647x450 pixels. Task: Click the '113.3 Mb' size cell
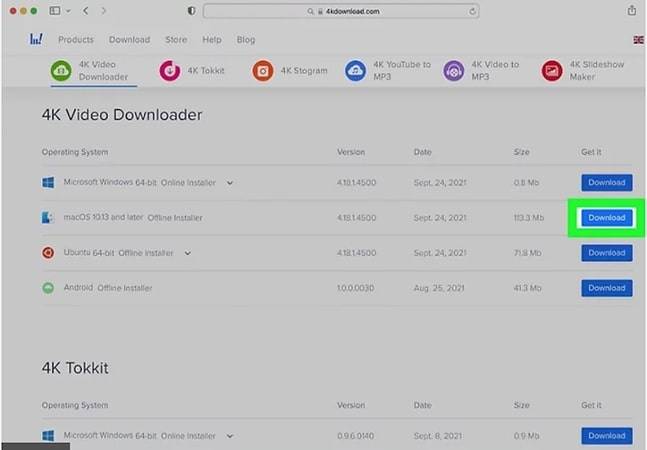coord(529,217)
